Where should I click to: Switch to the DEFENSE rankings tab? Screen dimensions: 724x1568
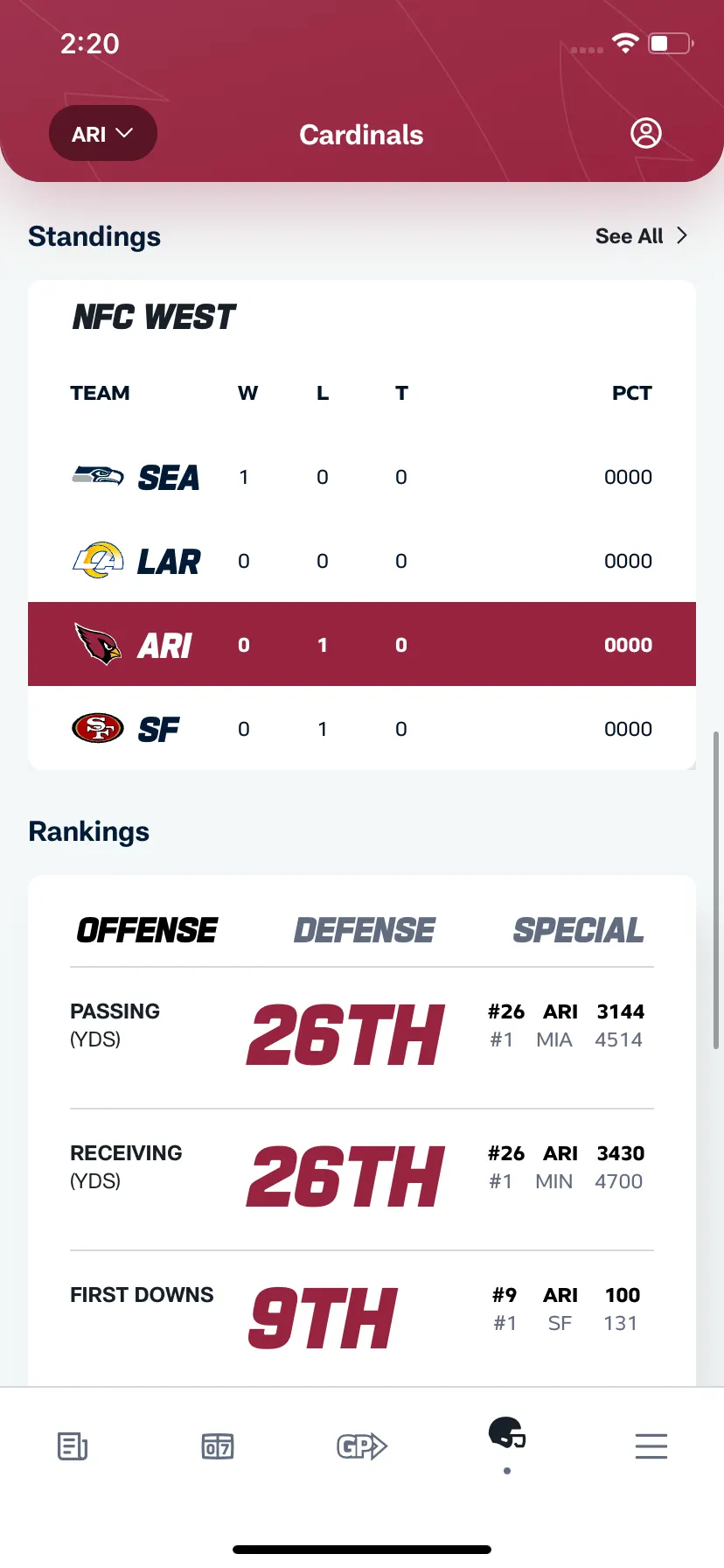(365, 930)
